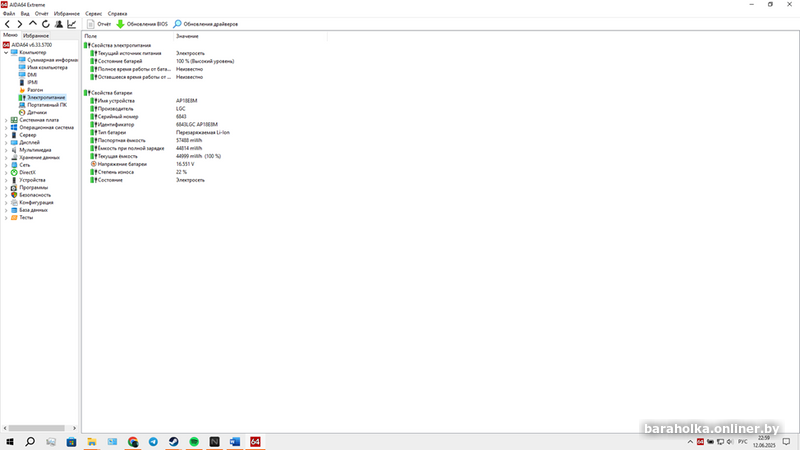The width and height of the screenshot is (800, 450).
Task: Open Steam from the taskbar
Action: point(173,442)
